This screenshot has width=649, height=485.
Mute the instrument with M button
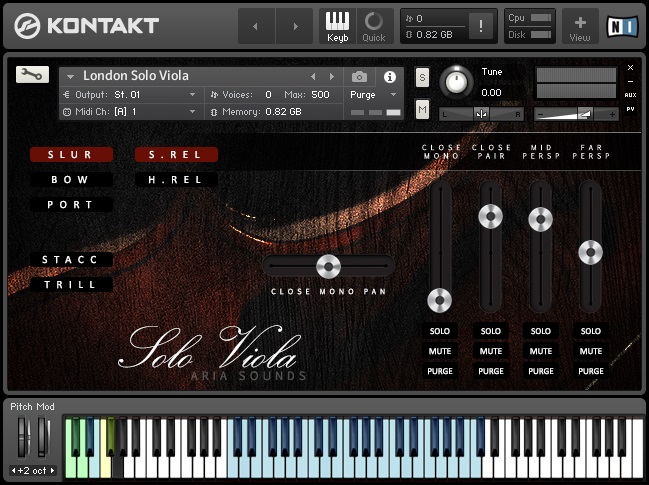point(422,110)
